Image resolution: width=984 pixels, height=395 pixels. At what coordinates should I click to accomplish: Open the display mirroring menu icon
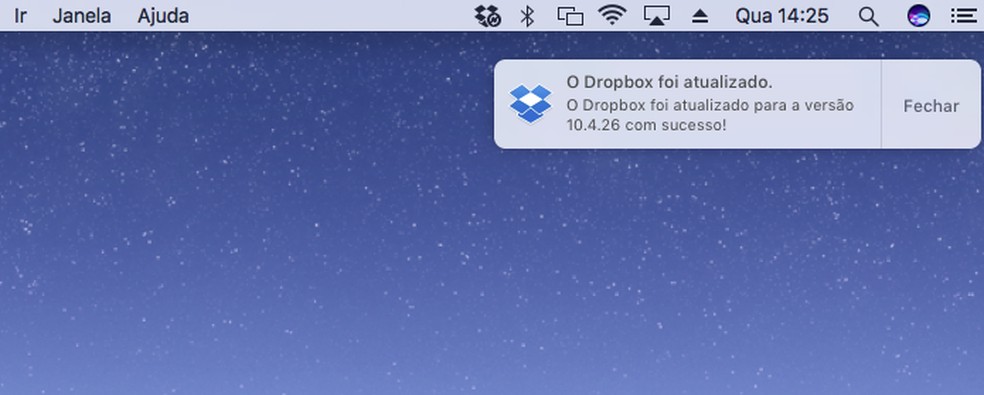570,16
